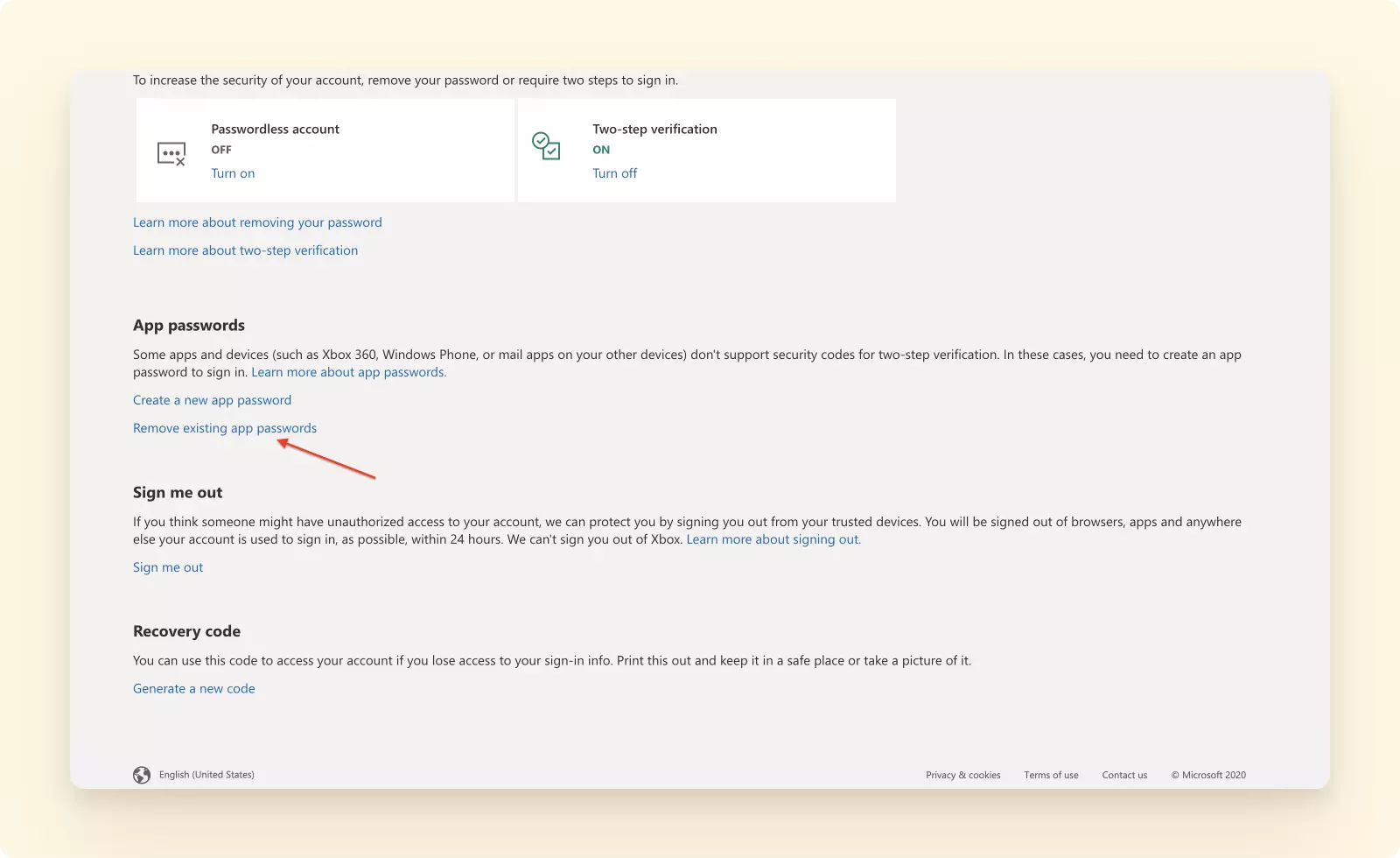Screen dimensions: 1400x858
Task: Generate a new recovery code
Action: (194, 689)
